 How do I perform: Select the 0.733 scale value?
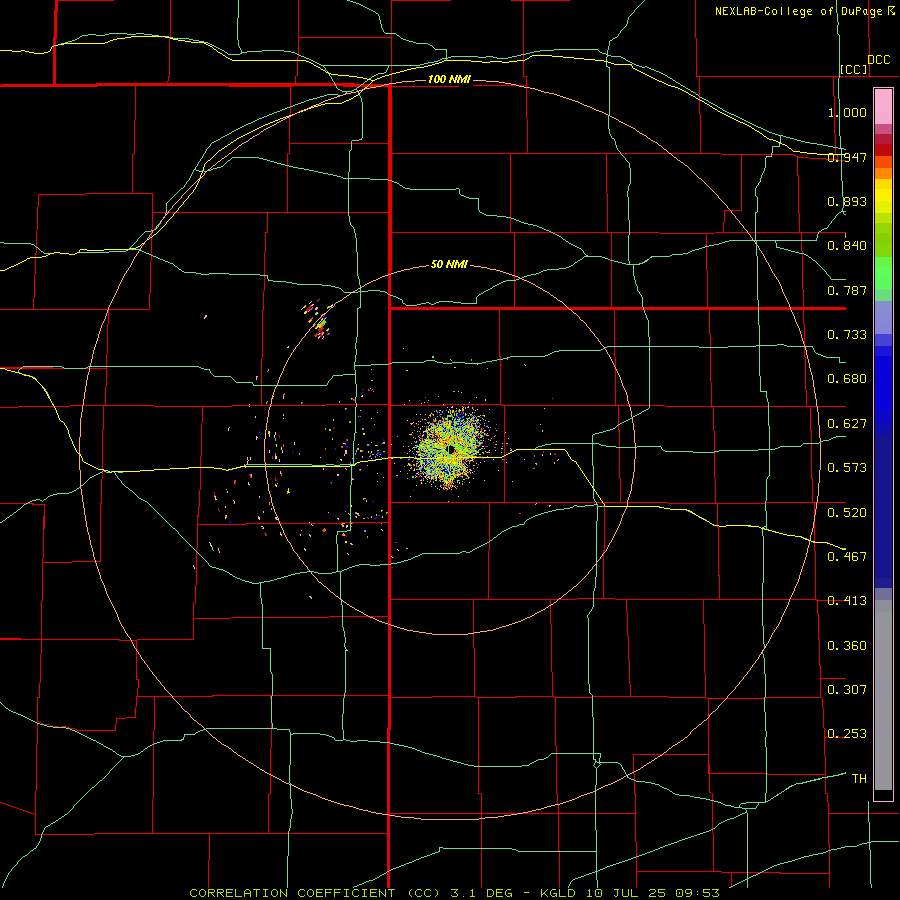pos(847,335)
